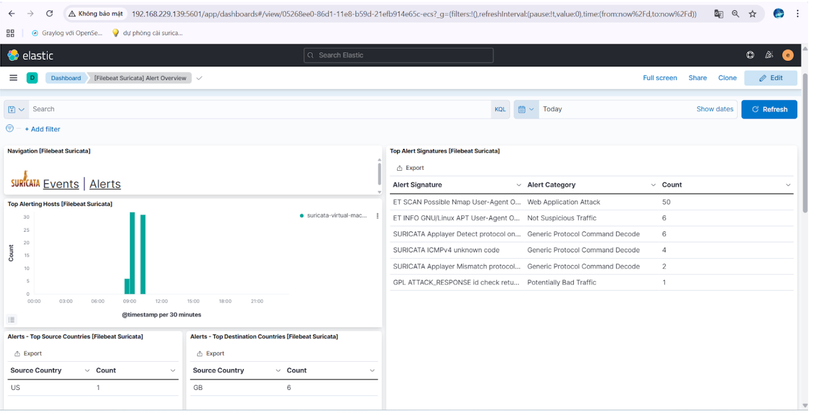
Task: Click the Elastic logo
Action: click(x=30, y=55)
